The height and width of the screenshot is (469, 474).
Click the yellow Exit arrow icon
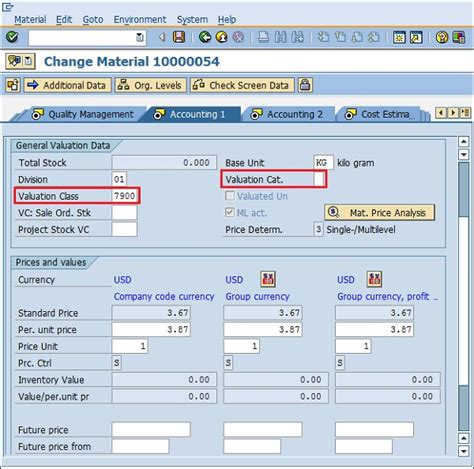[x=222, y=37]
